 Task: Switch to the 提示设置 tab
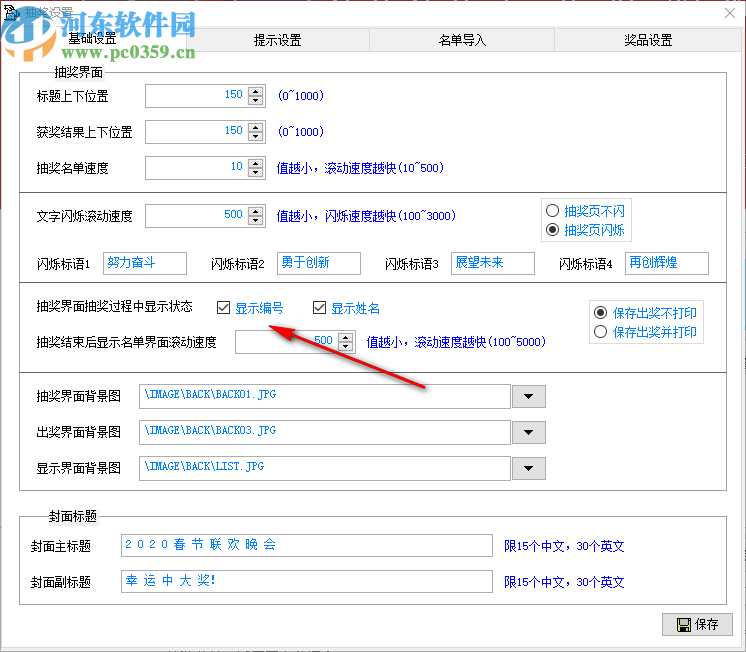coord(277,40)
